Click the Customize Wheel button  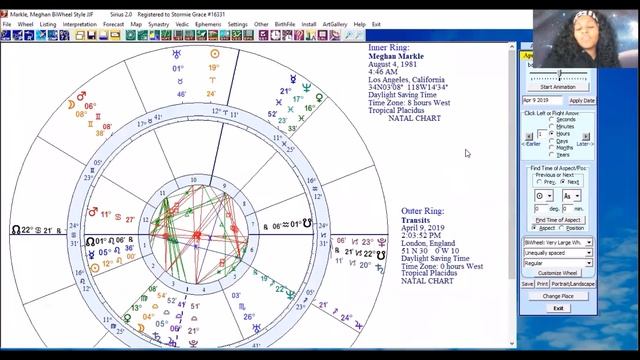(557, 273)
